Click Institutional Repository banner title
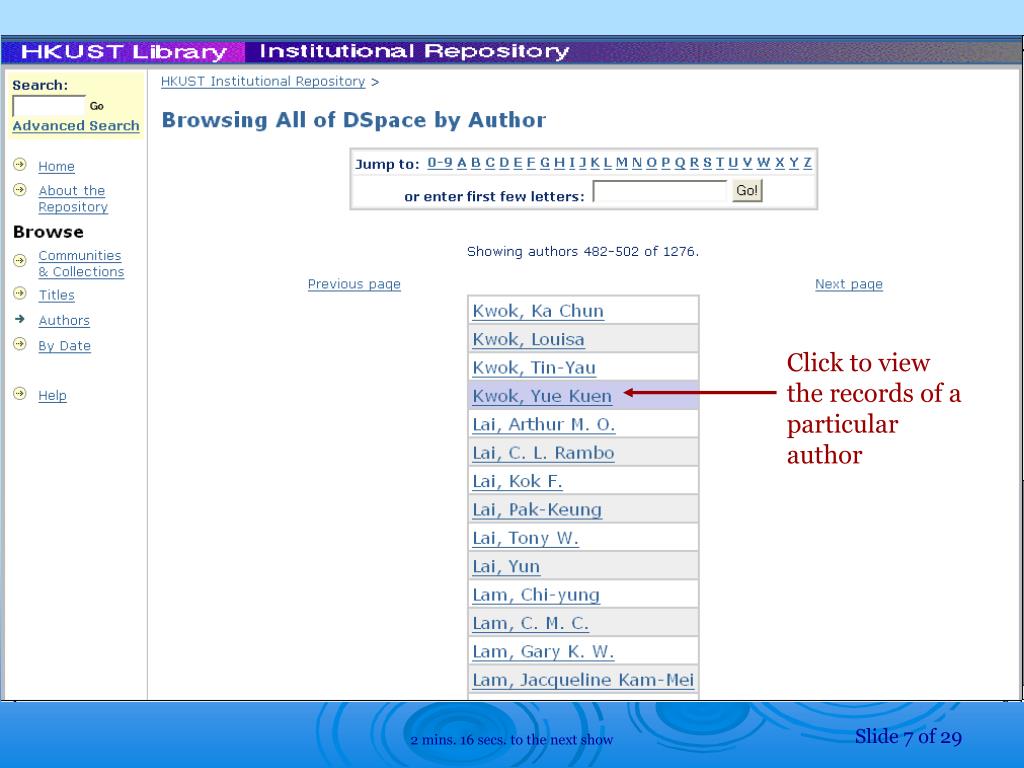This screenshot has width=1024, height=768. pos(415,51)
